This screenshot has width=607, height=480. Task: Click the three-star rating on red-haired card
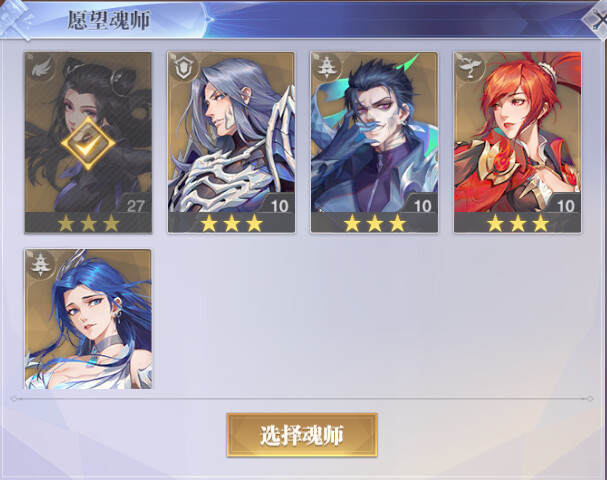pyautogui.click(x=518, y=223)
